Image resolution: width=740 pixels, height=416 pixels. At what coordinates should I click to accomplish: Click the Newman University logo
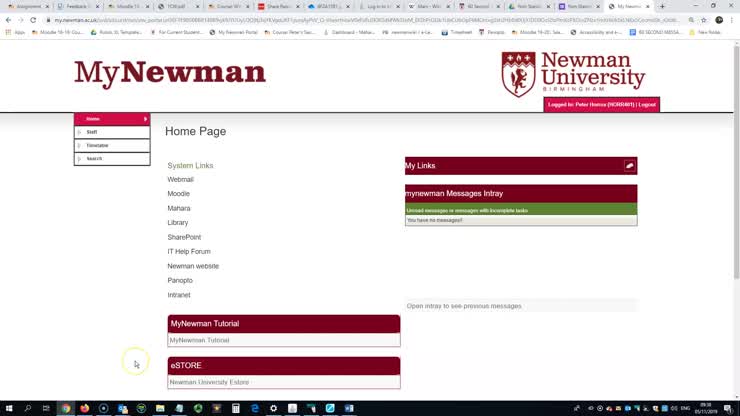click(573, 74)
